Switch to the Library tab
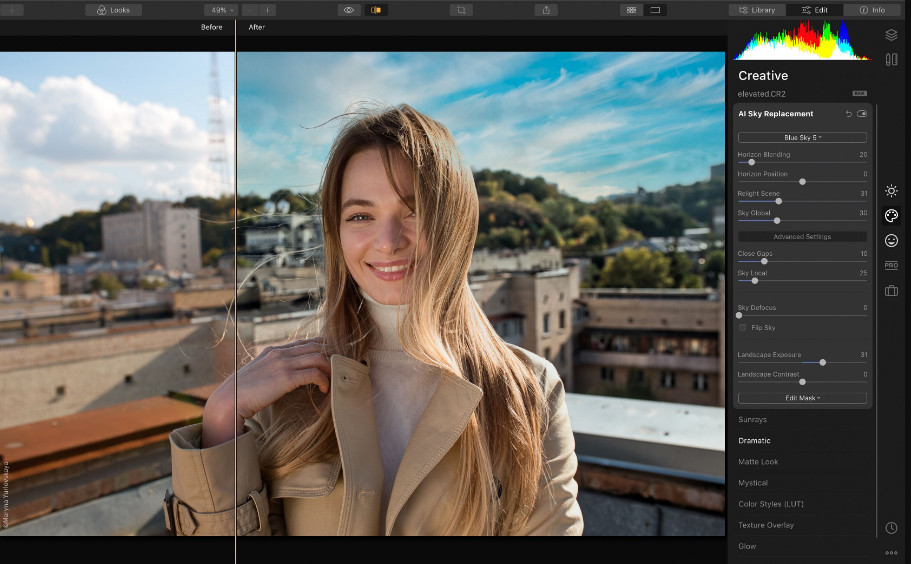 [x=757, y=10]
